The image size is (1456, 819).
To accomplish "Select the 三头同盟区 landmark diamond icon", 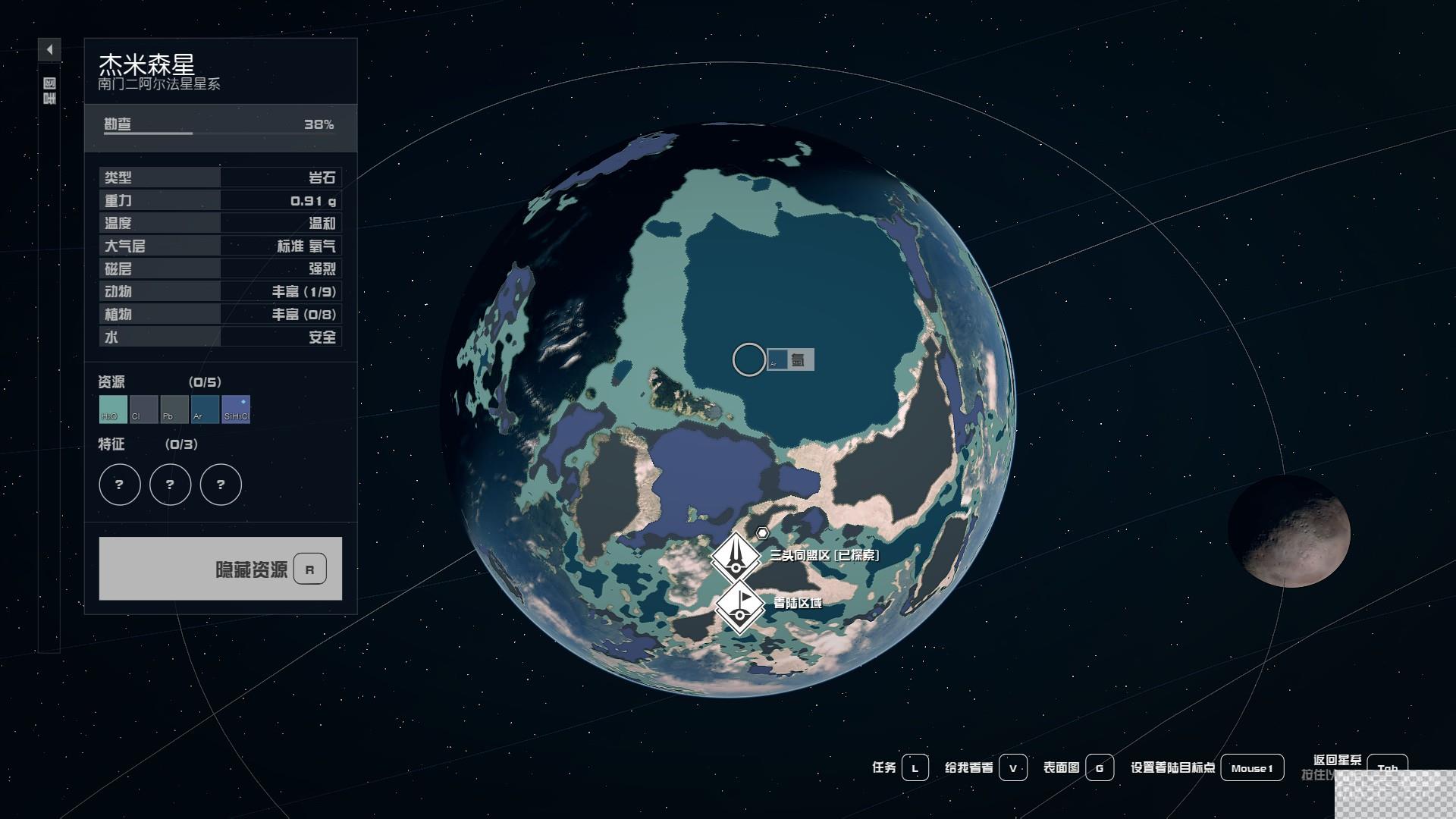I will pyautogui.click(x=736, y=557).
